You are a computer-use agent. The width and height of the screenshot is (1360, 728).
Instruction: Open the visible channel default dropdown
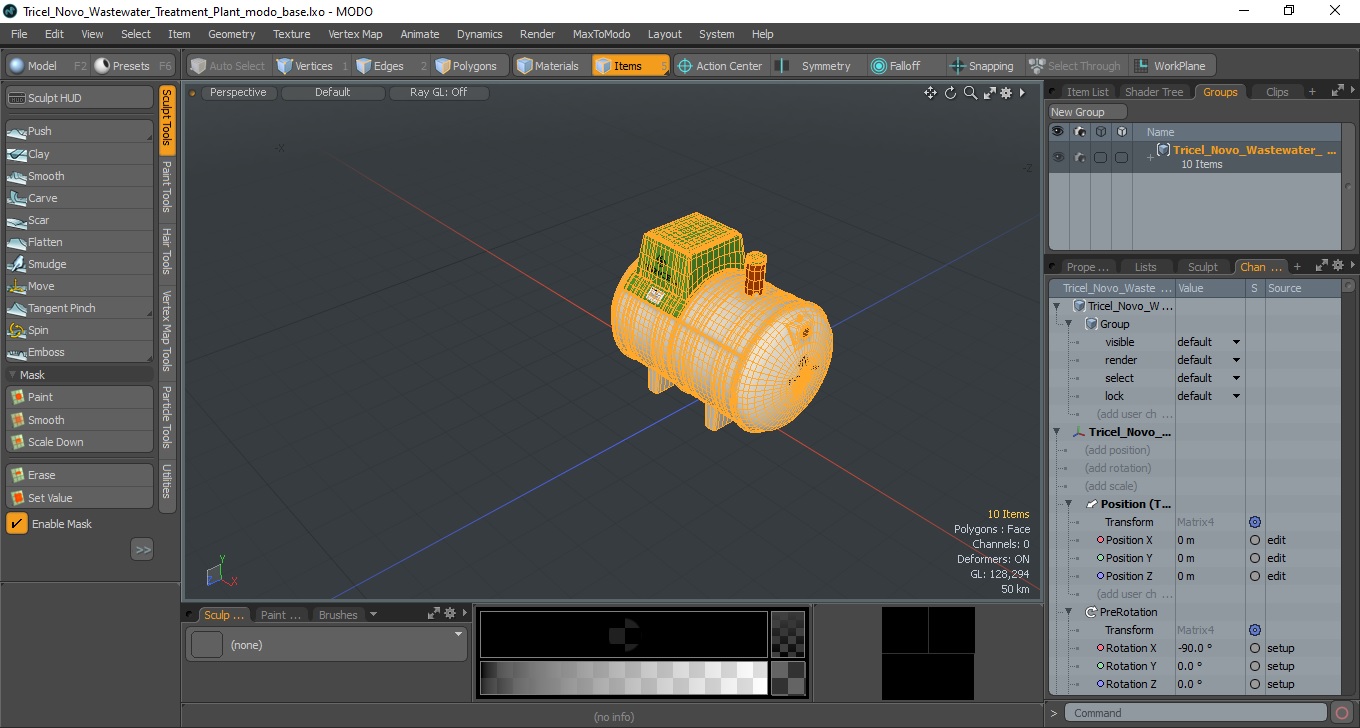point(1209,342)
